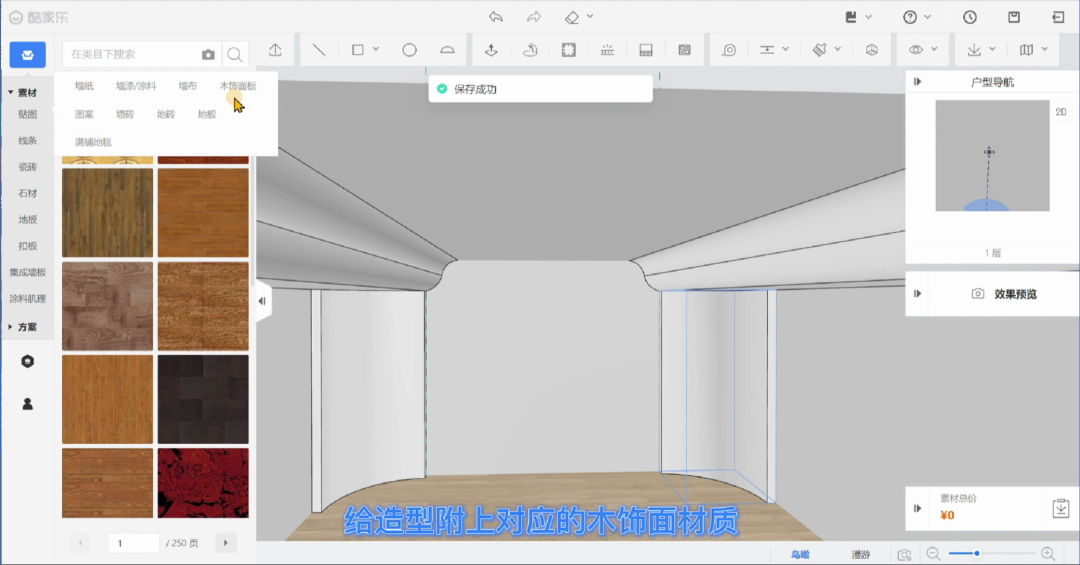The width and height of the screenshot is (1080, 565).
Task: Click the light strip tool icon
Action: (607, 50)
